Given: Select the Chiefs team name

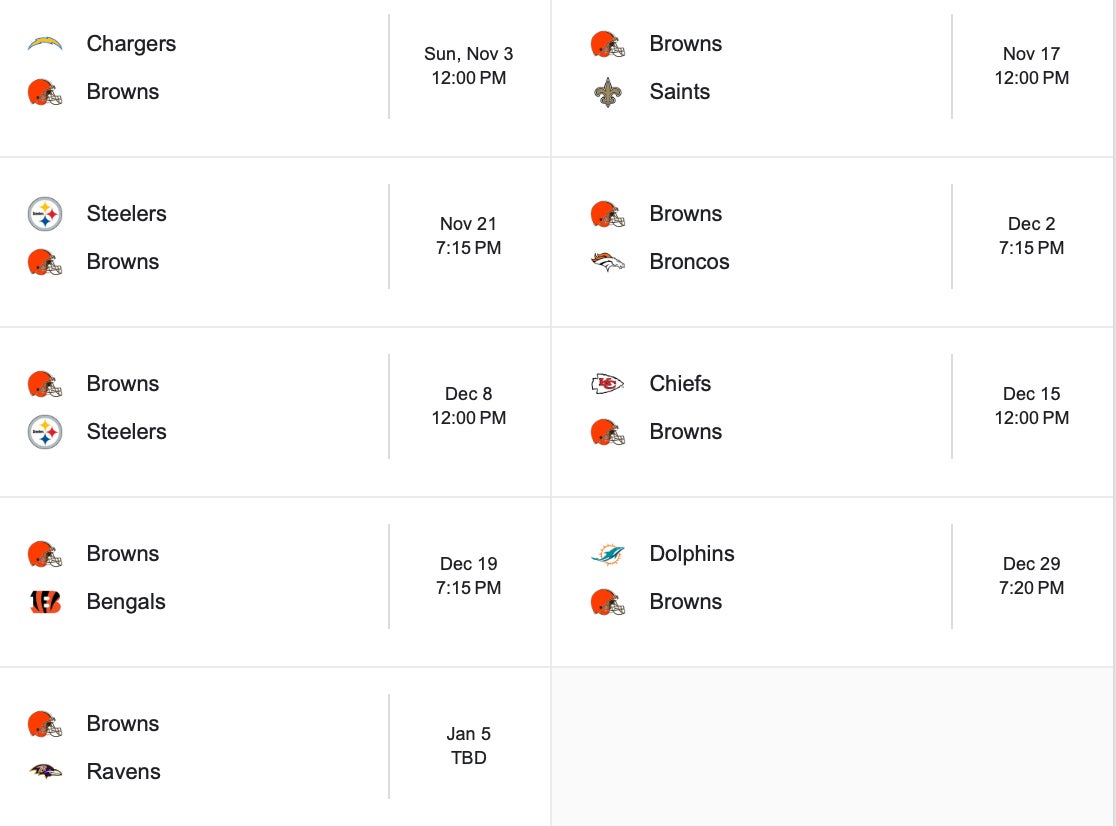Looking at the screenshot, I should pyautogui.click(x=680, y=384).
